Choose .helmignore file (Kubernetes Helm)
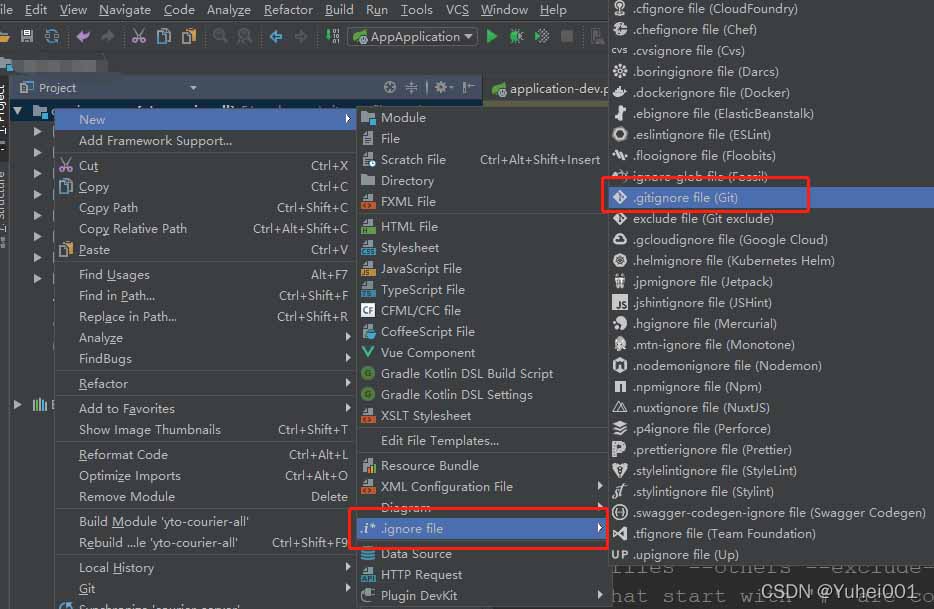Screen dimensions: 934x609 point(771,260)
